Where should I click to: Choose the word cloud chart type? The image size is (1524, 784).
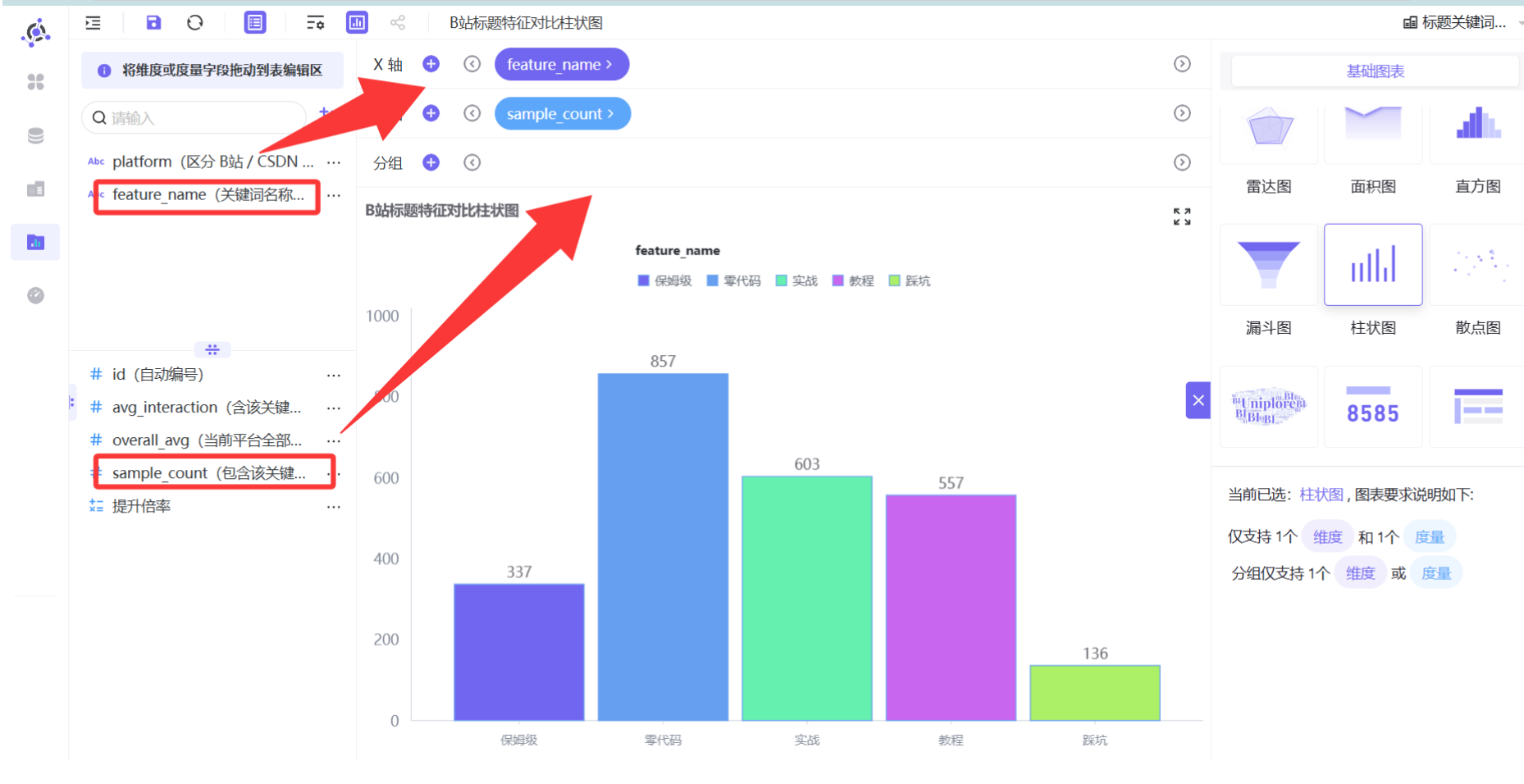tap(1269, 407)
